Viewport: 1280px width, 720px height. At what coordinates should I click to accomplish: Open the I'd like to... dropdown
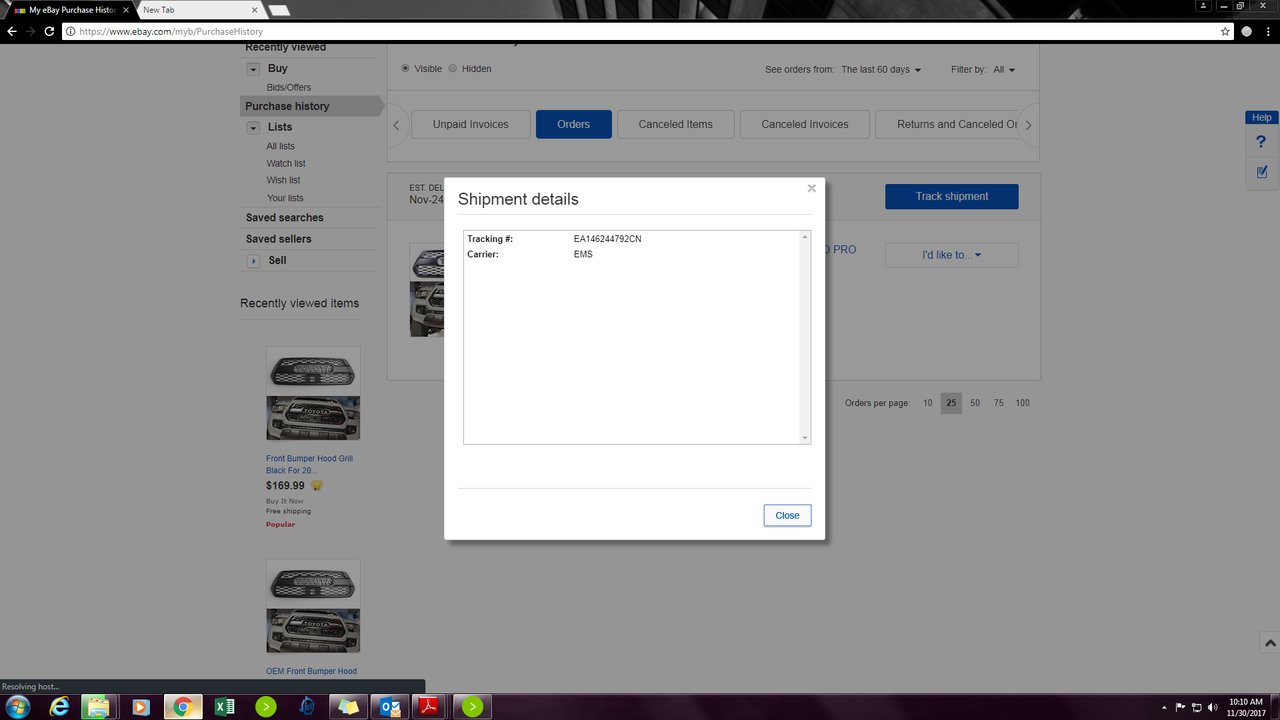952,255
